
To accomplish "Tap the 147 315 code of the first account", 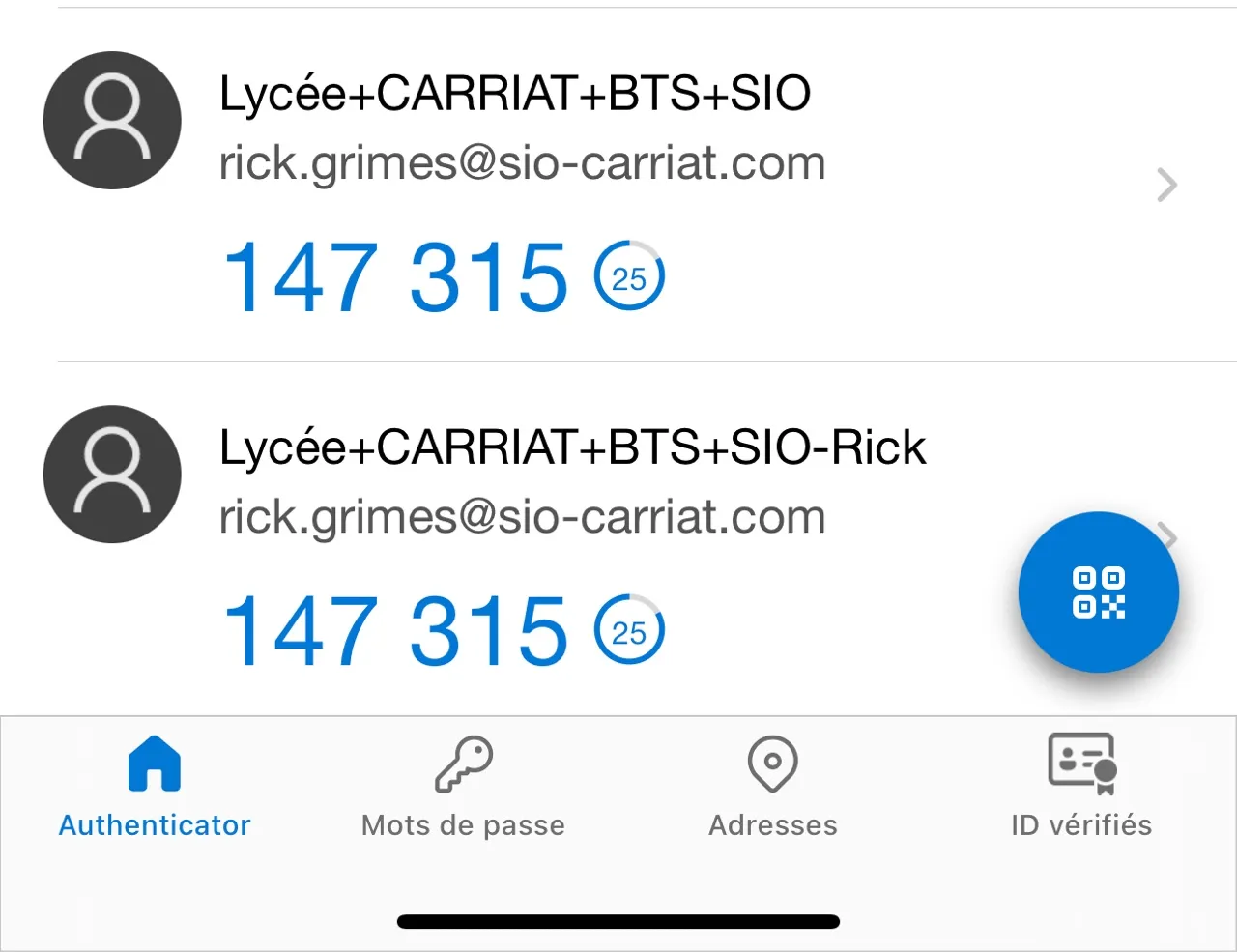I will pyautogui.click(x=395, y=278).
